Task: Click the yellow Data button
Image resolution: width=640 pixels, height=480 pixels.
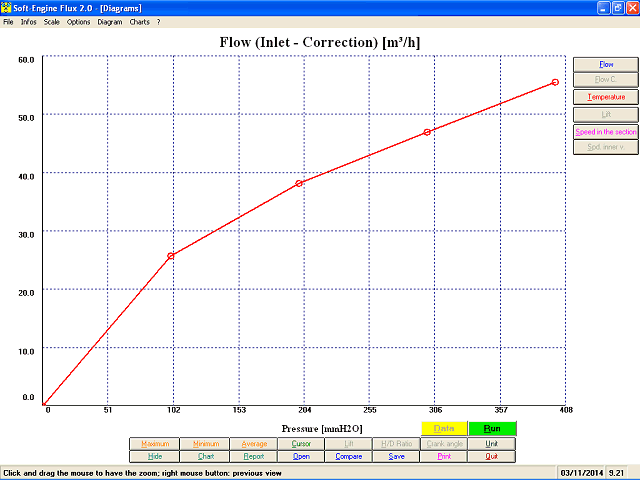Action: coord(444,429)
